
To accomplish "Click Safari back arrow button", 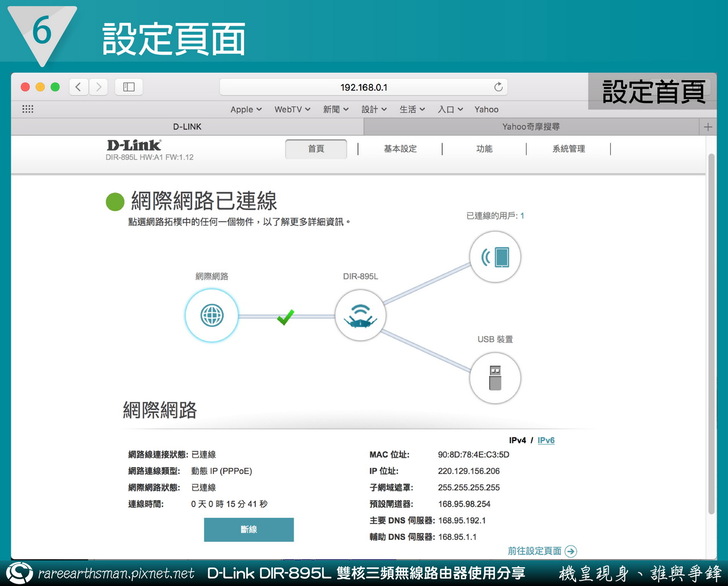I will [x=78, y=87].
